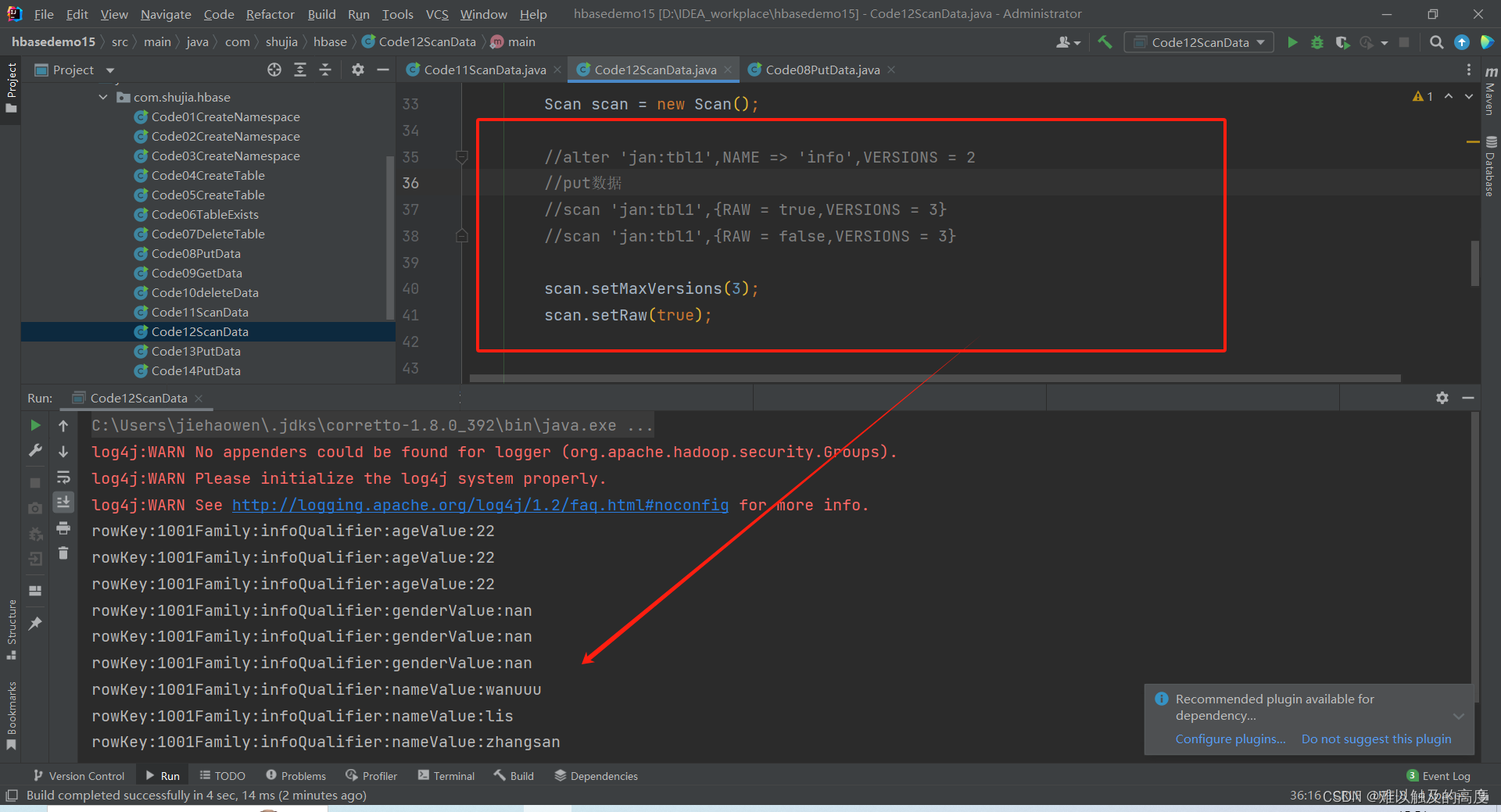The height and width of the screenshot is (812, 1501).
Task: Toggle soft-wrap in Run console
Action: pos(63,478)
